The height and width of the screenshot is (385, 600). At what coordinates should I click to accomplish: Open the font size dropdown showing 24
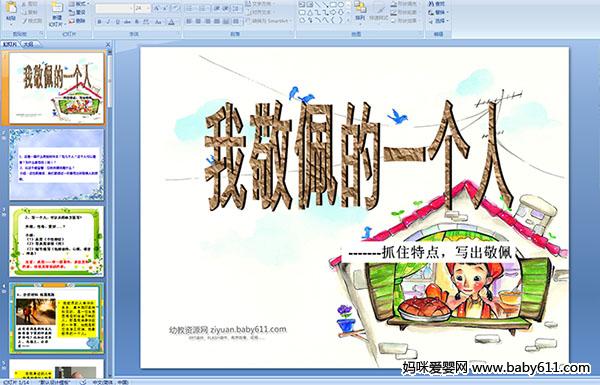(142, 8)
